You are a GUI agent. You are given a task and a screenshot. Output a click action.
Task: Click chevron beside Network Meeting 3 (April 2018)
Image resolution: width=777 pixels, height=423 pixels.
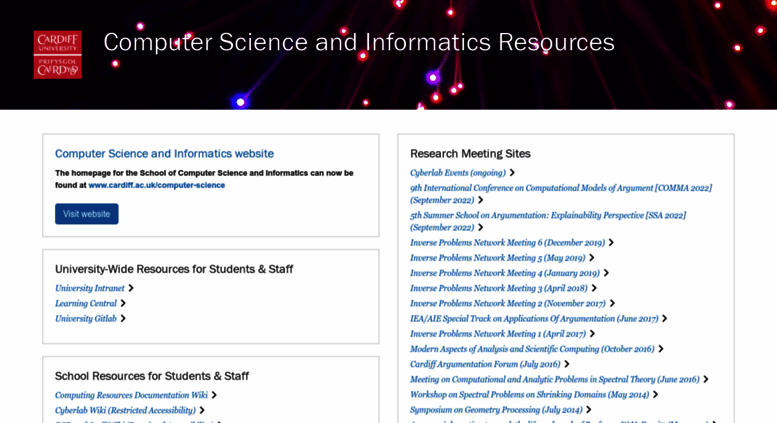[594, 288]
